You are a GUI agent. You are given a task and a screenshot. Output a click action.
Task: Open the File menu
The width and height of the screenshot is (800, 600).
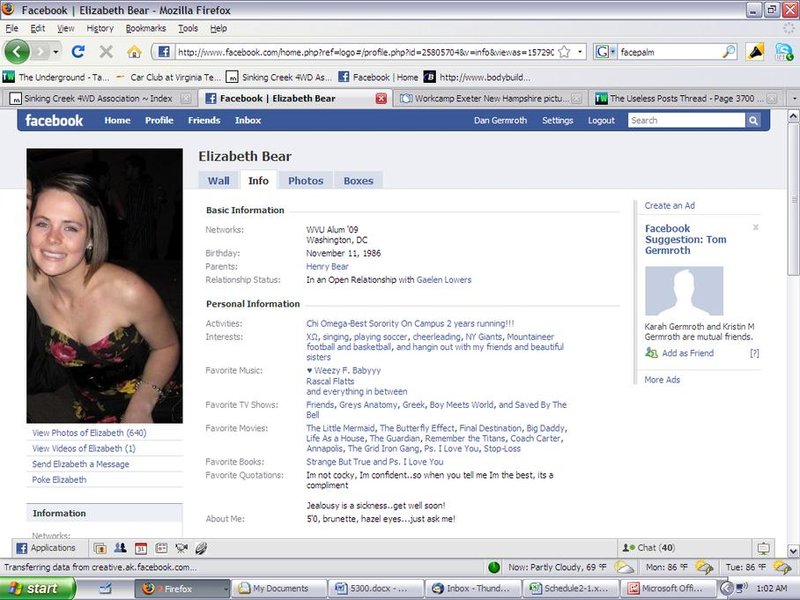point(12,29)
